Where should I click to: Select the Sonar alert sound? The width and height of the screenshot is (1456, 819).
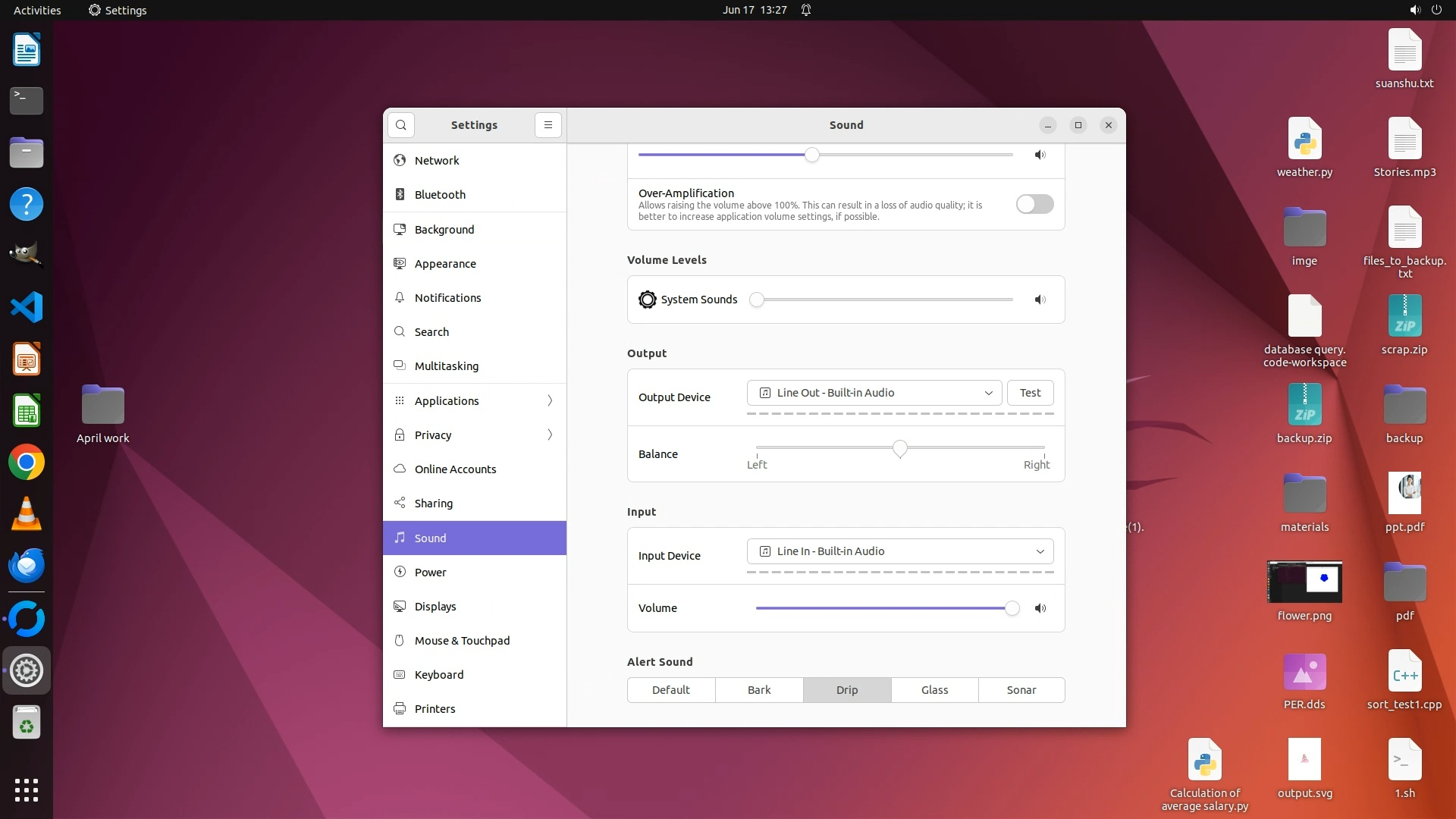click(x=1021, y=690)
